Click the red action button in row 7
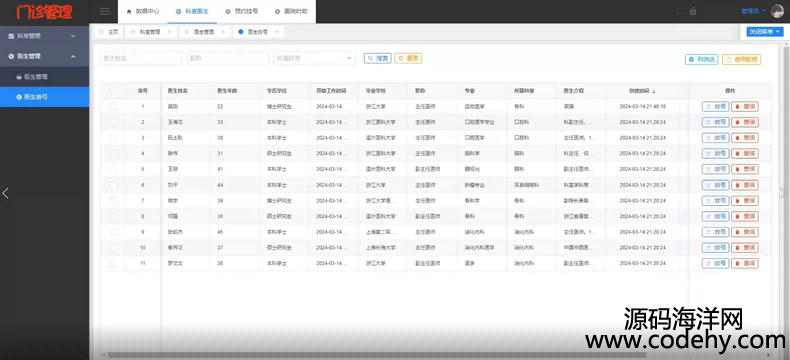 745,200
